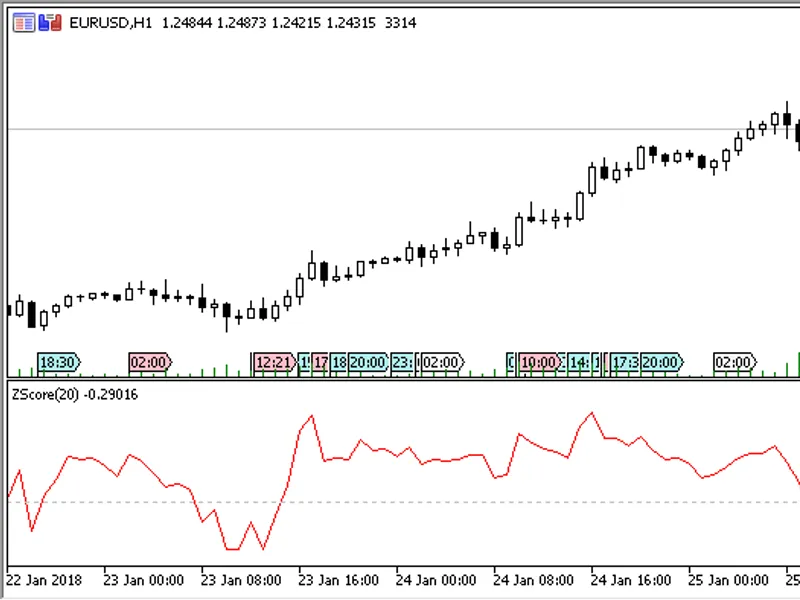This screenshot has height=600, width=800.
Task: Open the cyan 18 event marker
Action: point(339,363)
